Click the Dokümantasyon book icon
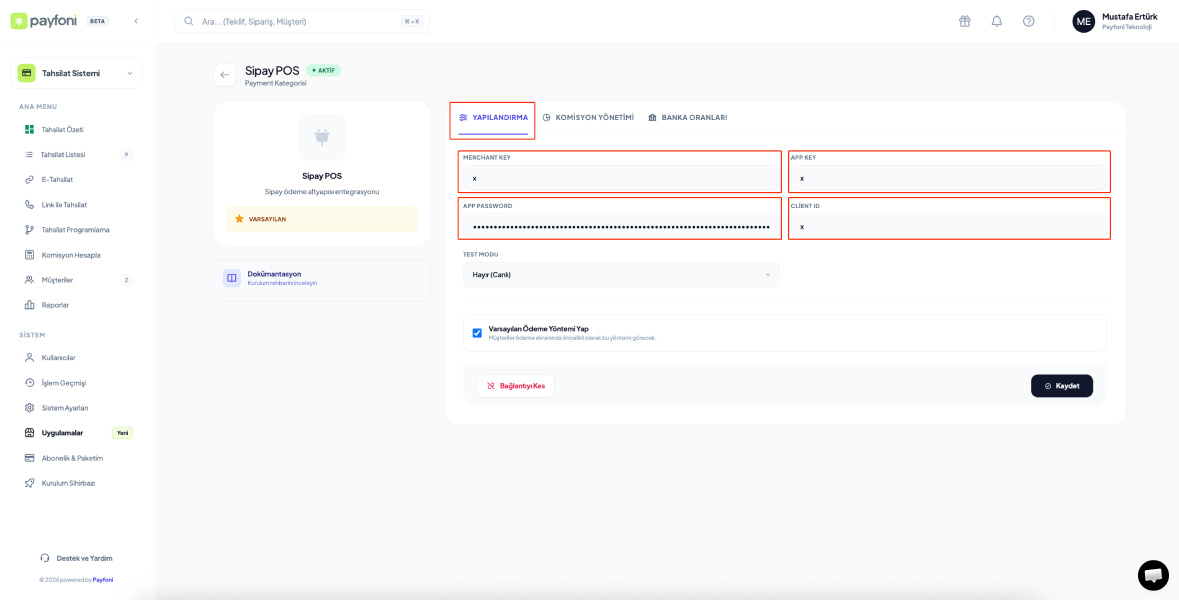1179x600 pixels. point(231,278)
